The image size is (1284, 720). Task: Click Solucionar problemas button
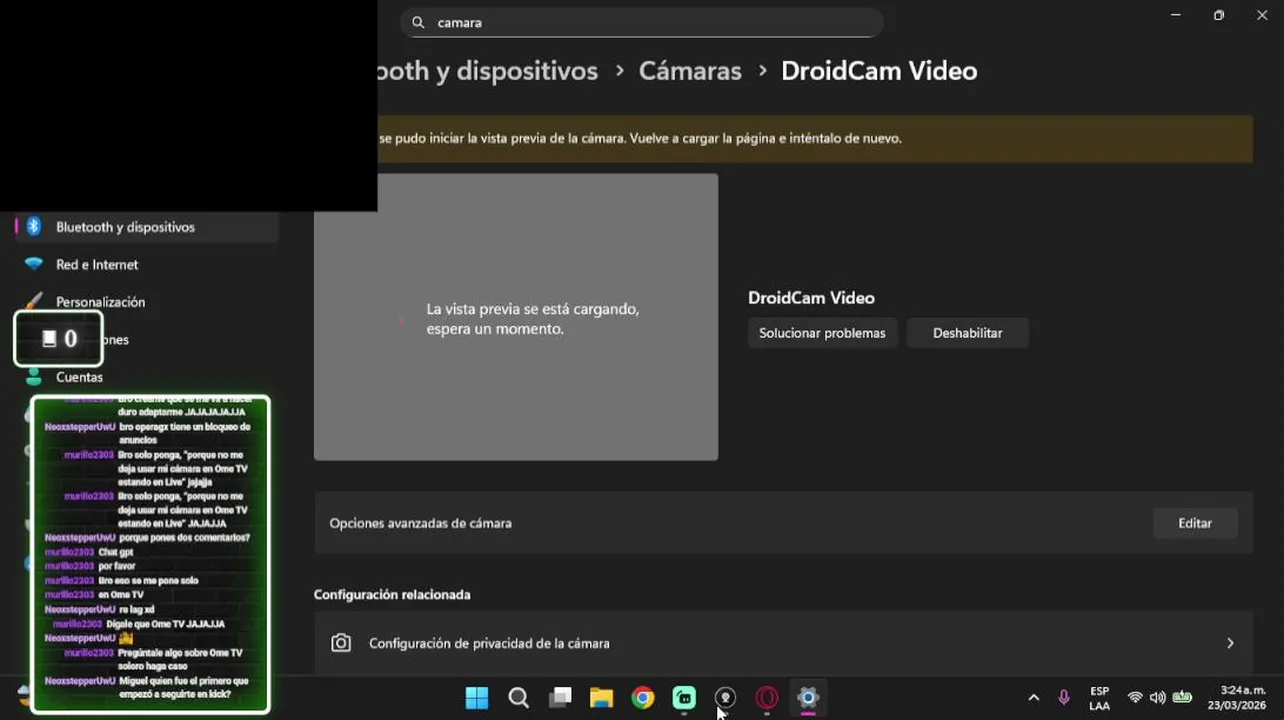pyautogui.click(x=822, y=333)
